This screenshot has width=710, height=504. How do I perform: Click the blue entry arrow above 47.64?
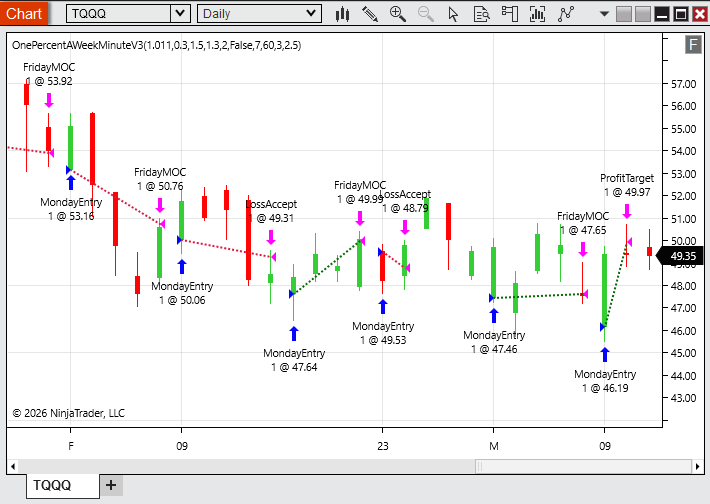[x=294, y=334]
